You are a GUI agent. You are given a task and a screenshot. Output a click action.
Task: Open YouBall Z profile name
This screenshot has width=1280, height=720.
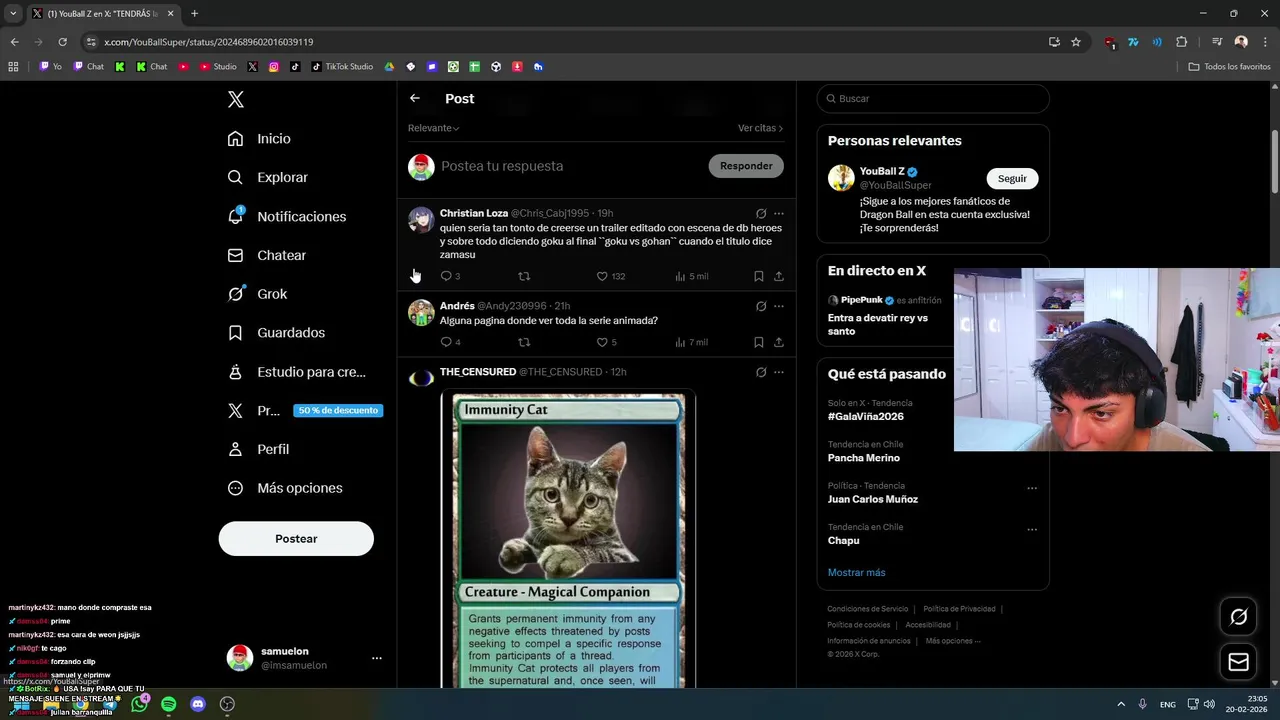882,171
